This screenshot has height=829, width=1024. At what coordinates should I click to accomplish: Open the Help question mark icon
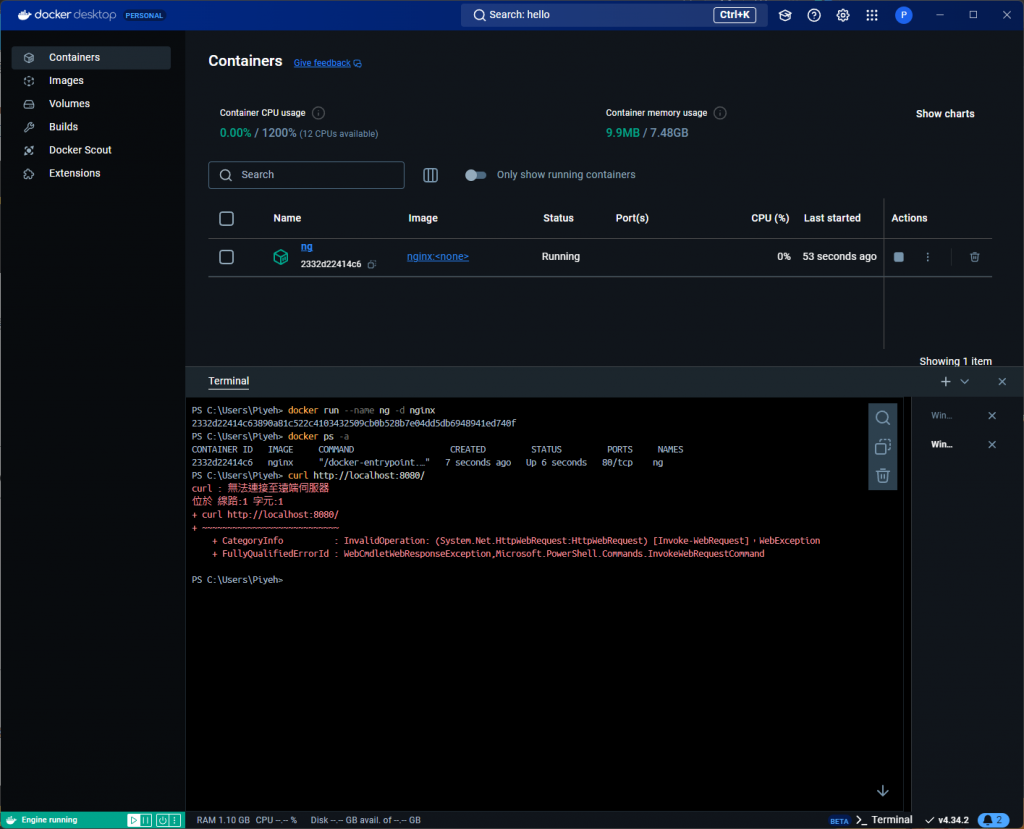coord(814,15)
